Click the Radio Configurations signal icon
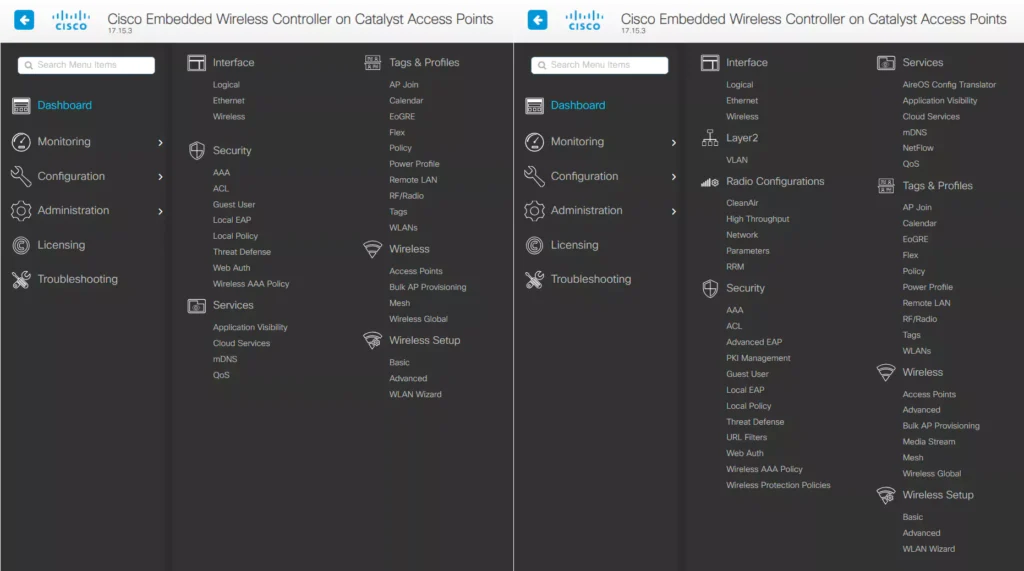Image resolution: width=1024 pixels, height=571 pixels. 710,182
